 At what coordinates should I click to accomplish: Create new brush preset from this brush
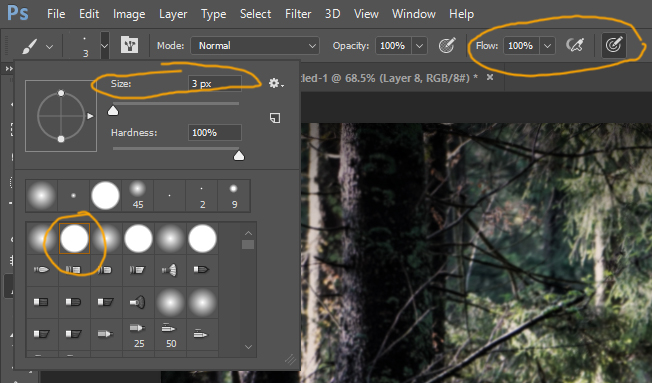click(x=275, y=118)
